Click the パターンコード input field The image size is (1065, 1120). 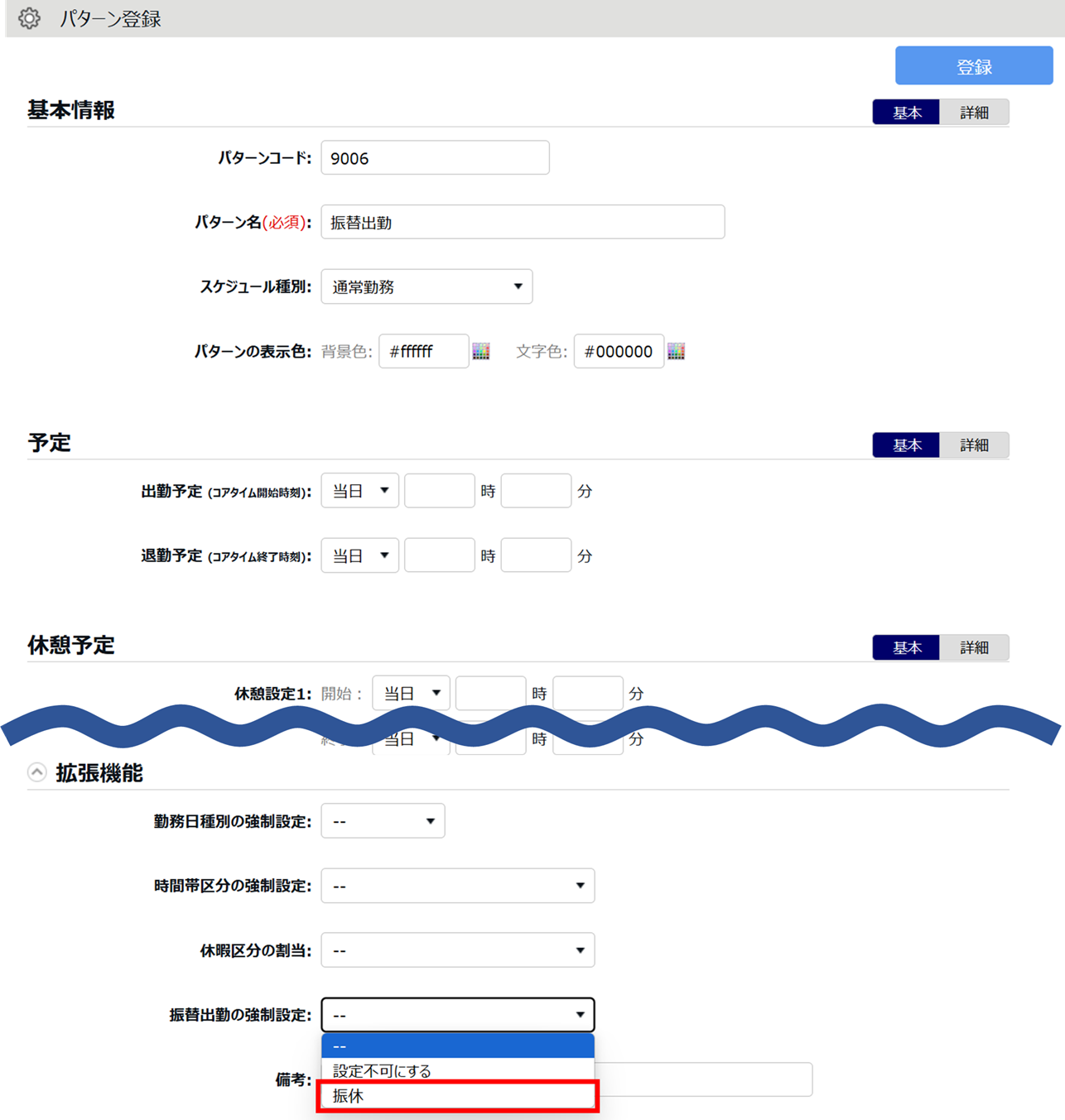click(x=435, y=157)
